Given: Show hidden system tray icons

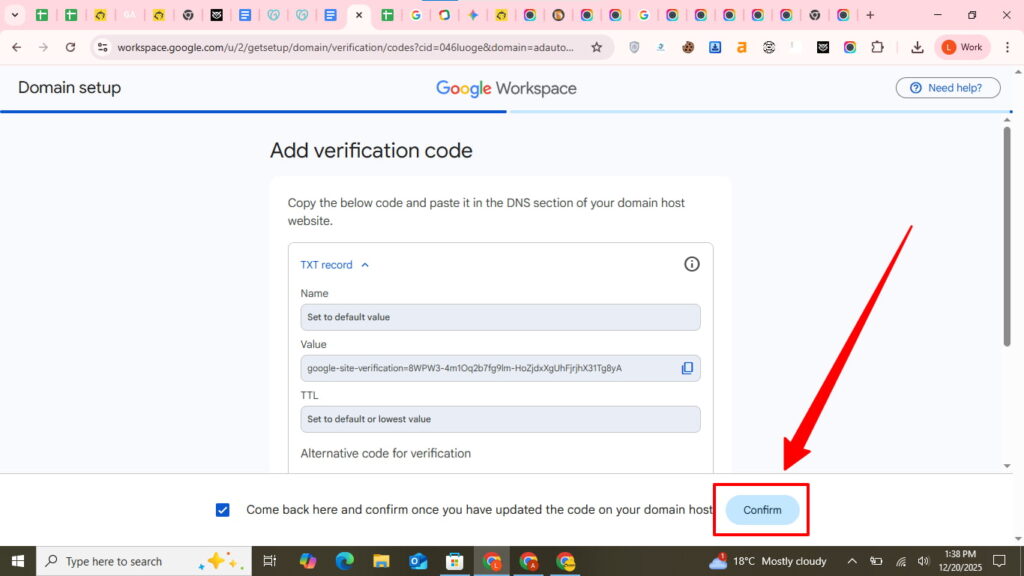Looking at the screenshot, I should 852,561.
